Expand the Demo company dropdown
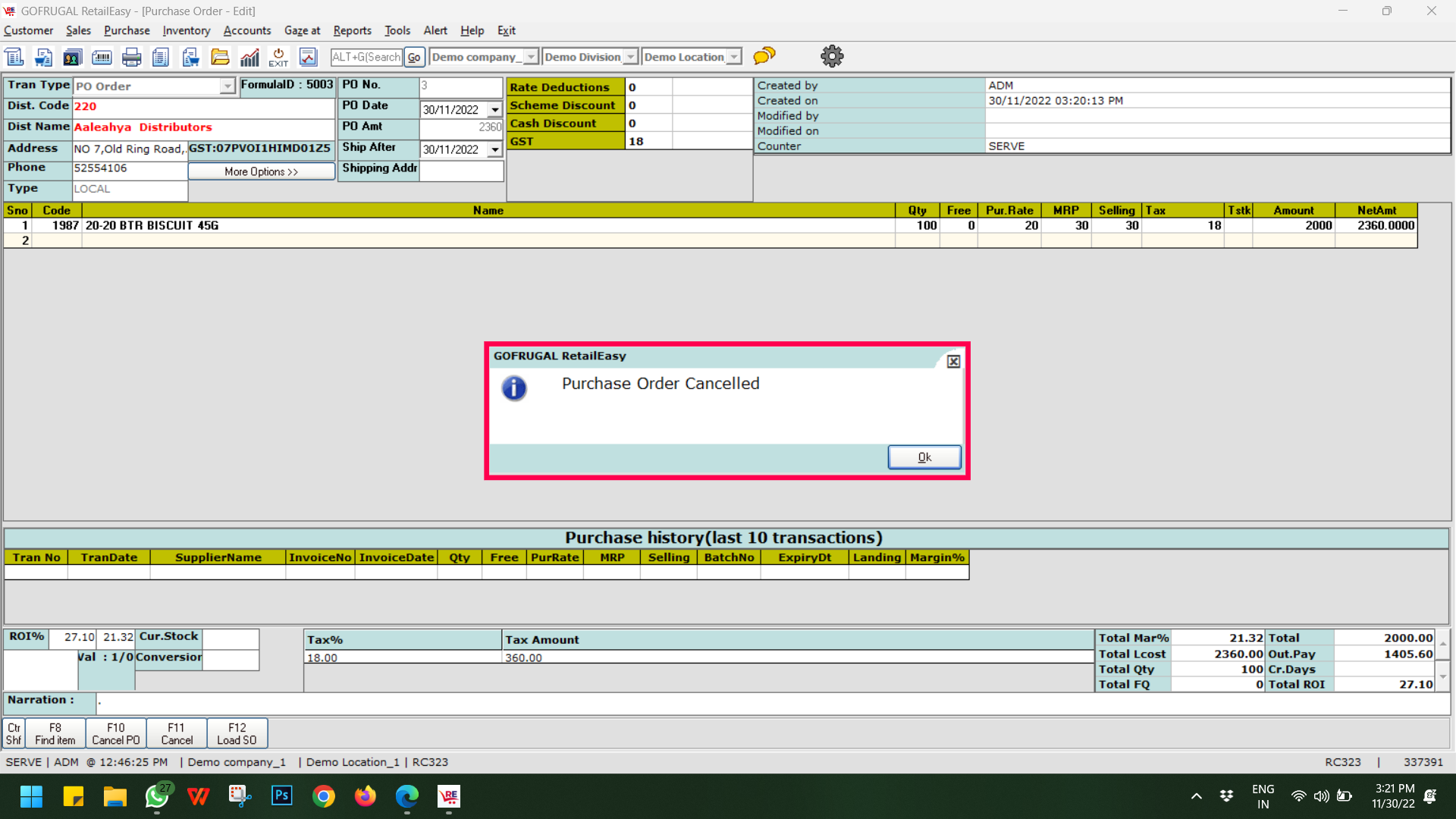 (531, 57)
